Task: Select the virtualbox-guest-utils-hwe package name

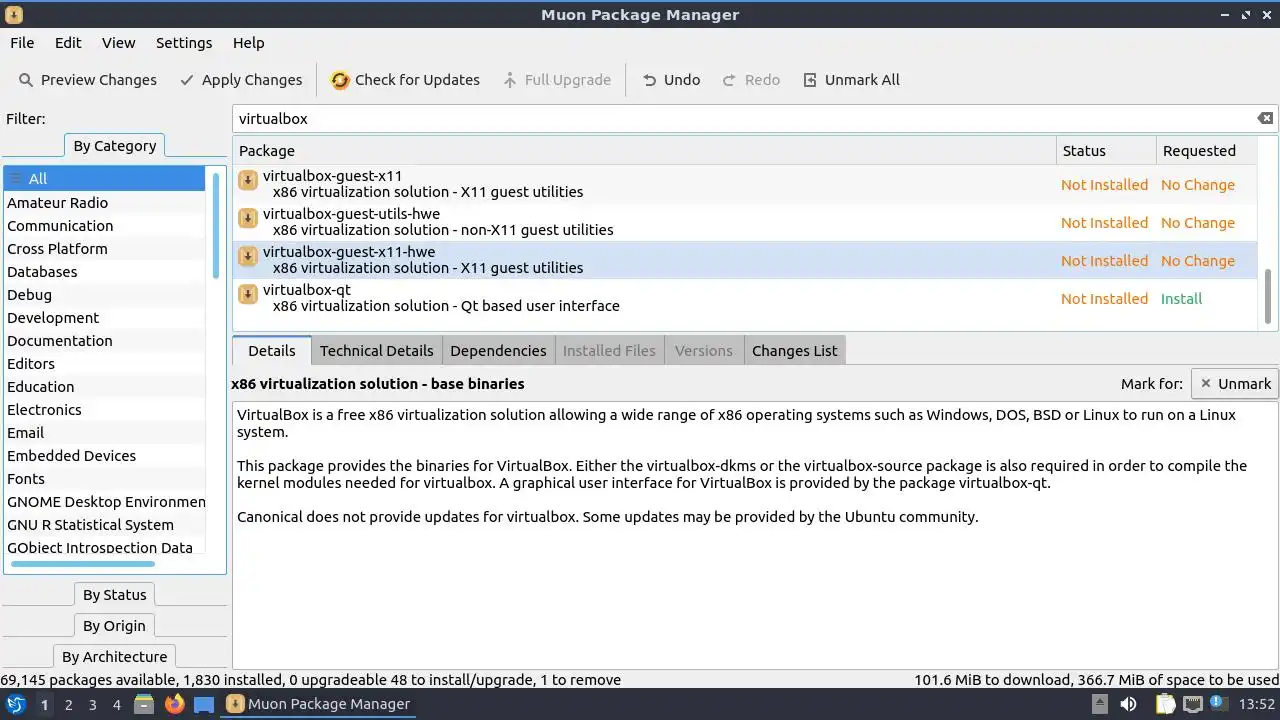Action: click(351, 214)
